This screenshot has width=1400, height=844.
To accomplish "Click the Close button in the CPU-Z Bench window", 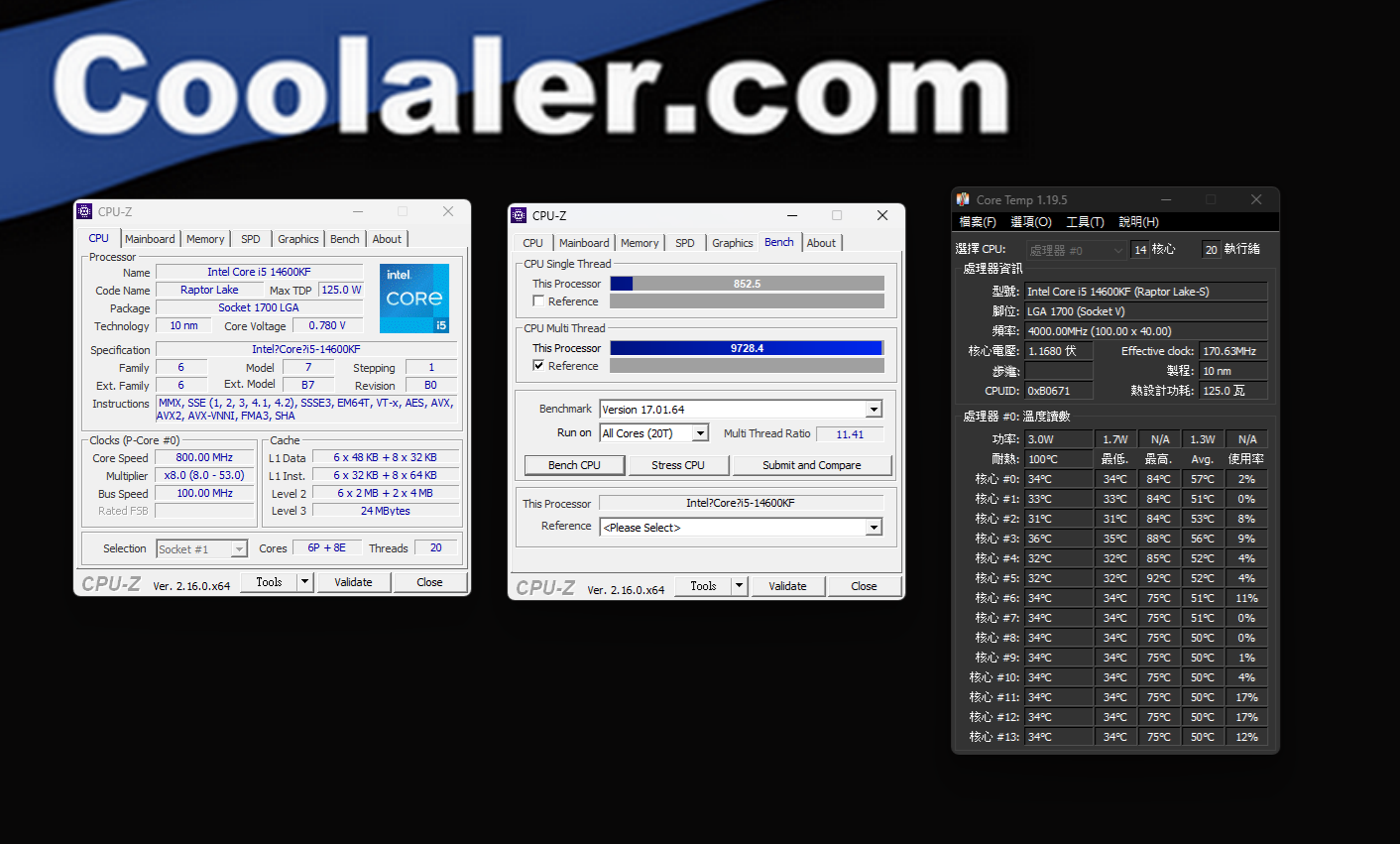I will (x=864, y=586).
